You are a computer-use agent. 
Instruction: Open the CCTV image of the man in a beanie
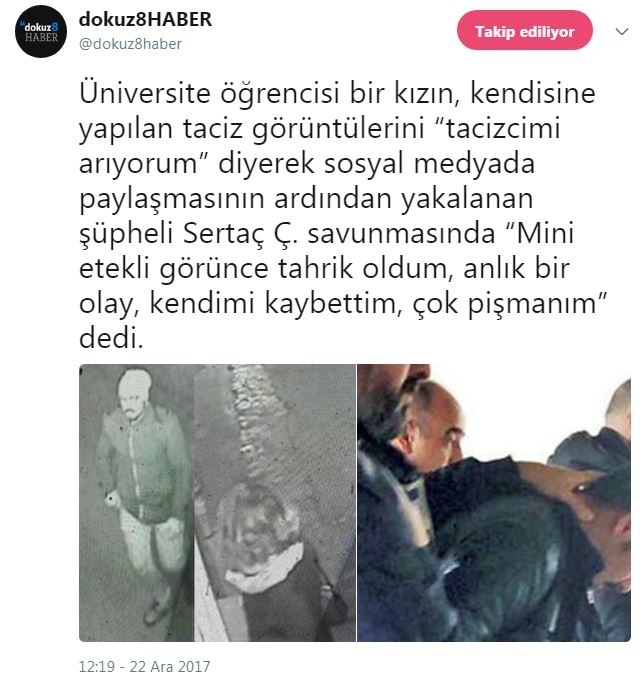click(x=136, y=503)
